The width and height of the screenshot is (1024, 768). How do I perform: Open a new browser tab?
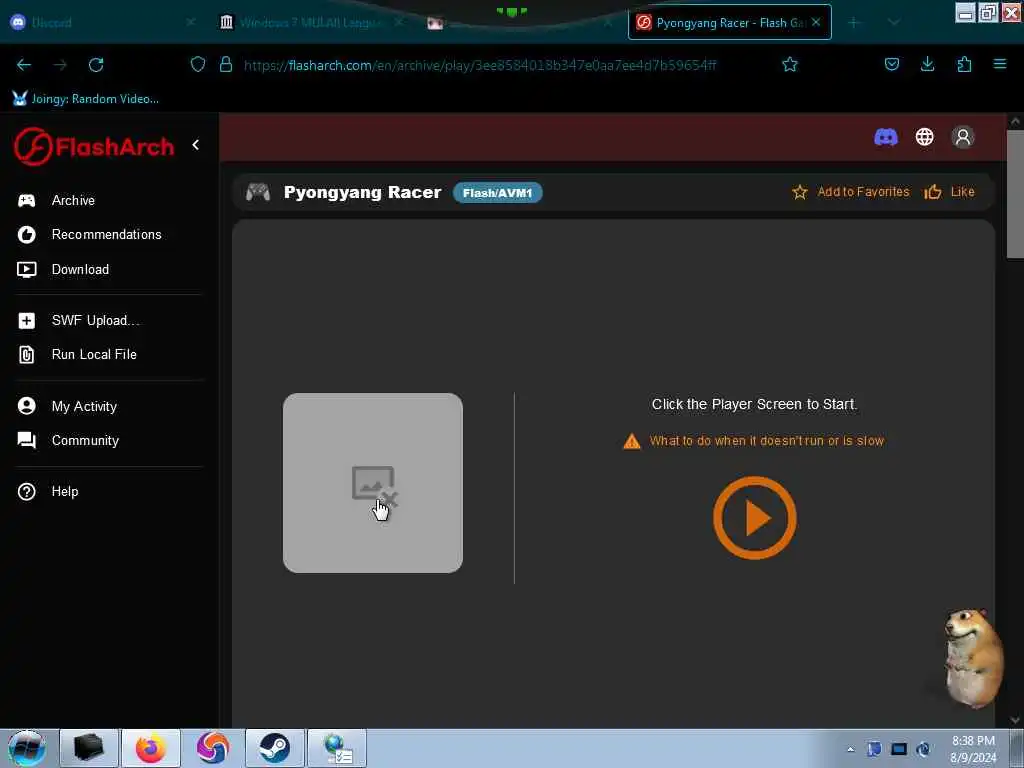(x=854, y=22)
